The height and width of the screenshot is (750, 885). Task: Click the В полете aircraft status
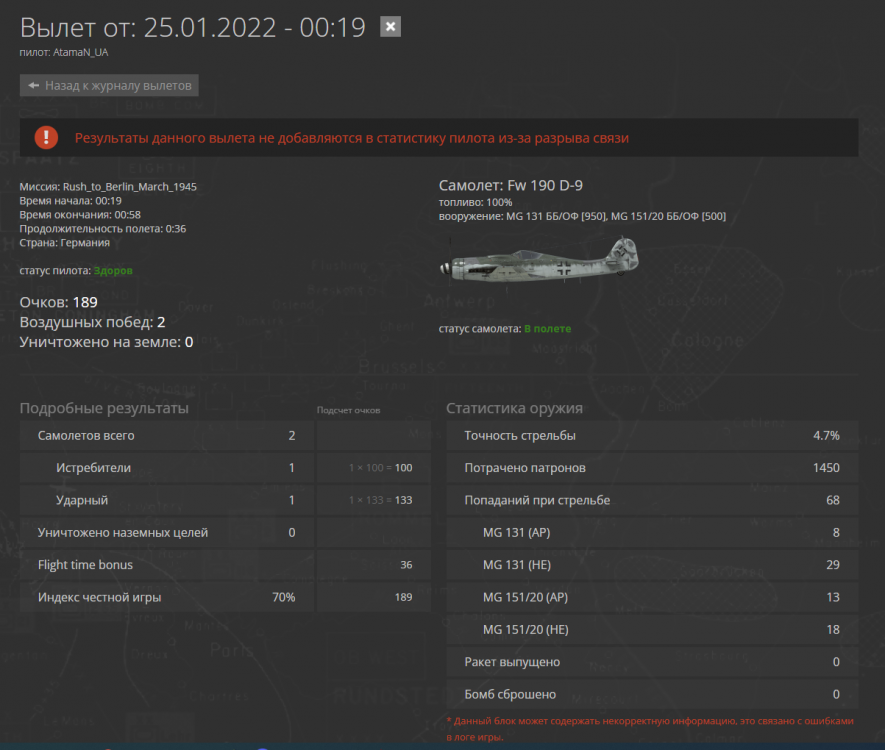547,328
